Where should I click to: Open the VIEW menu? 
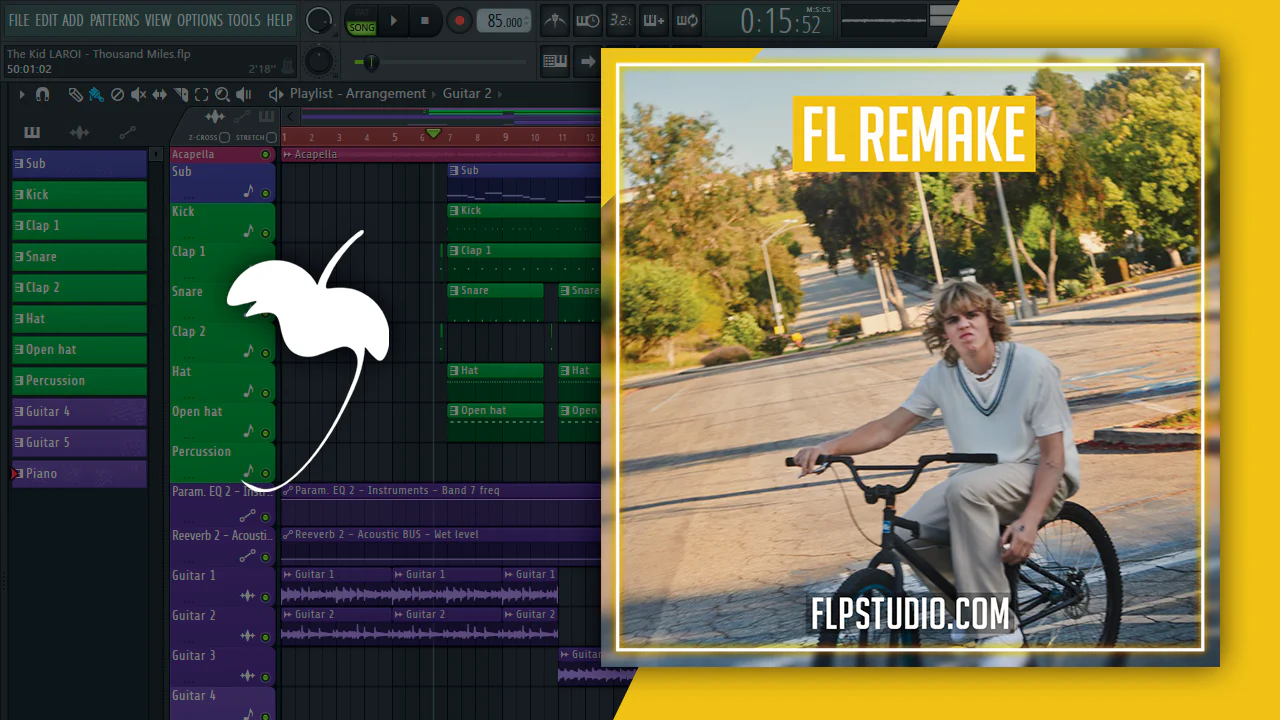coord(158,20)
